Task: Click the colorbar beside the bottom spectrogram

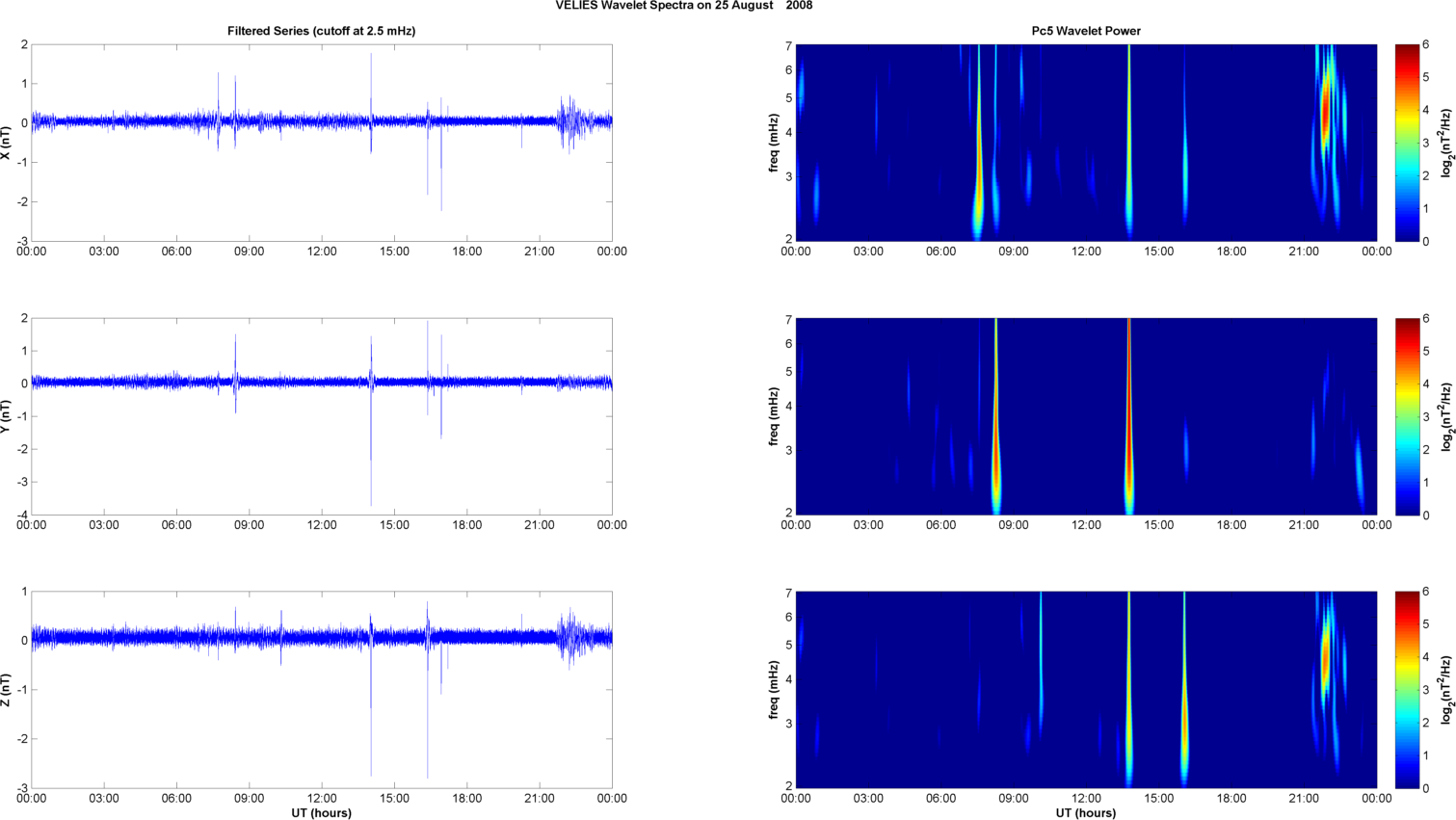Action: click(1407, 690)
